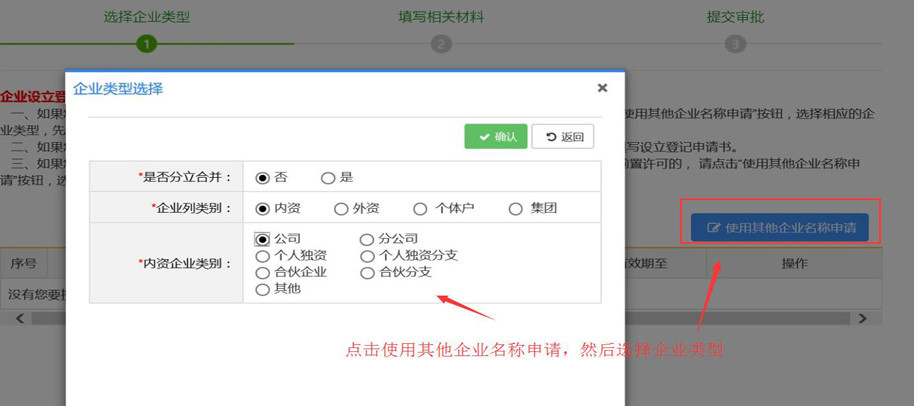This screenshot has height=406, width=914.
Task: Select 公司 radio option
Action: [x=263, y=239]
